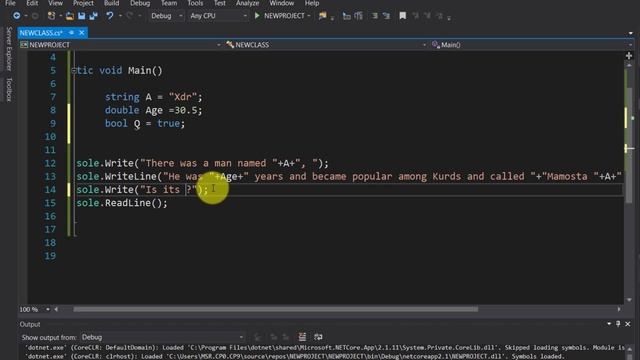This screenshot has width=640, height=360.
Task: Decrease line indent in toolbar
Action: (374, 16)
